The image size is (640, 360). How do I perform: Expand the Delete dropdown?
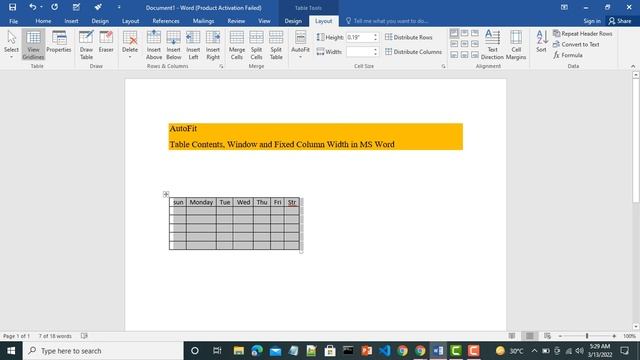point(130,57)
